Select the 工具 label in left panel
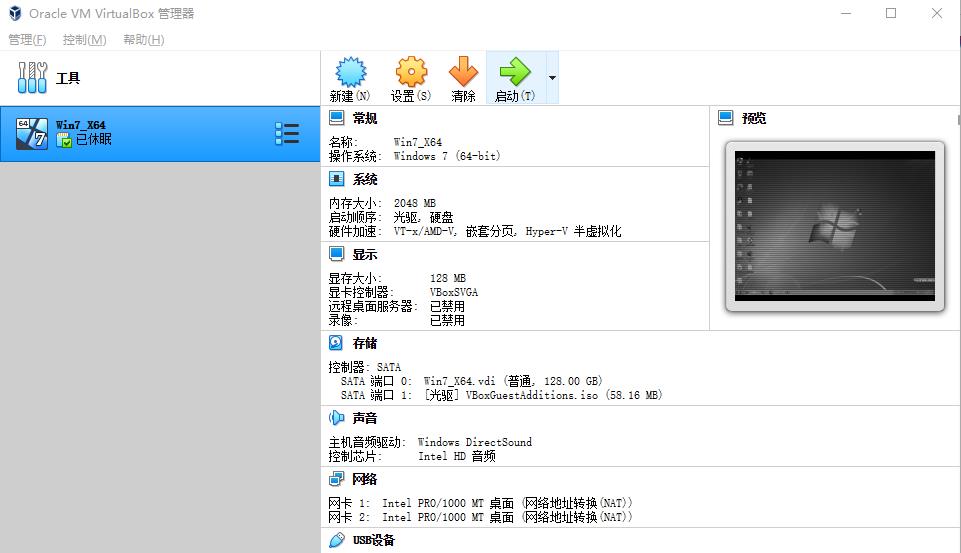Viewport: 961px width, 553px height. [68, 78]
